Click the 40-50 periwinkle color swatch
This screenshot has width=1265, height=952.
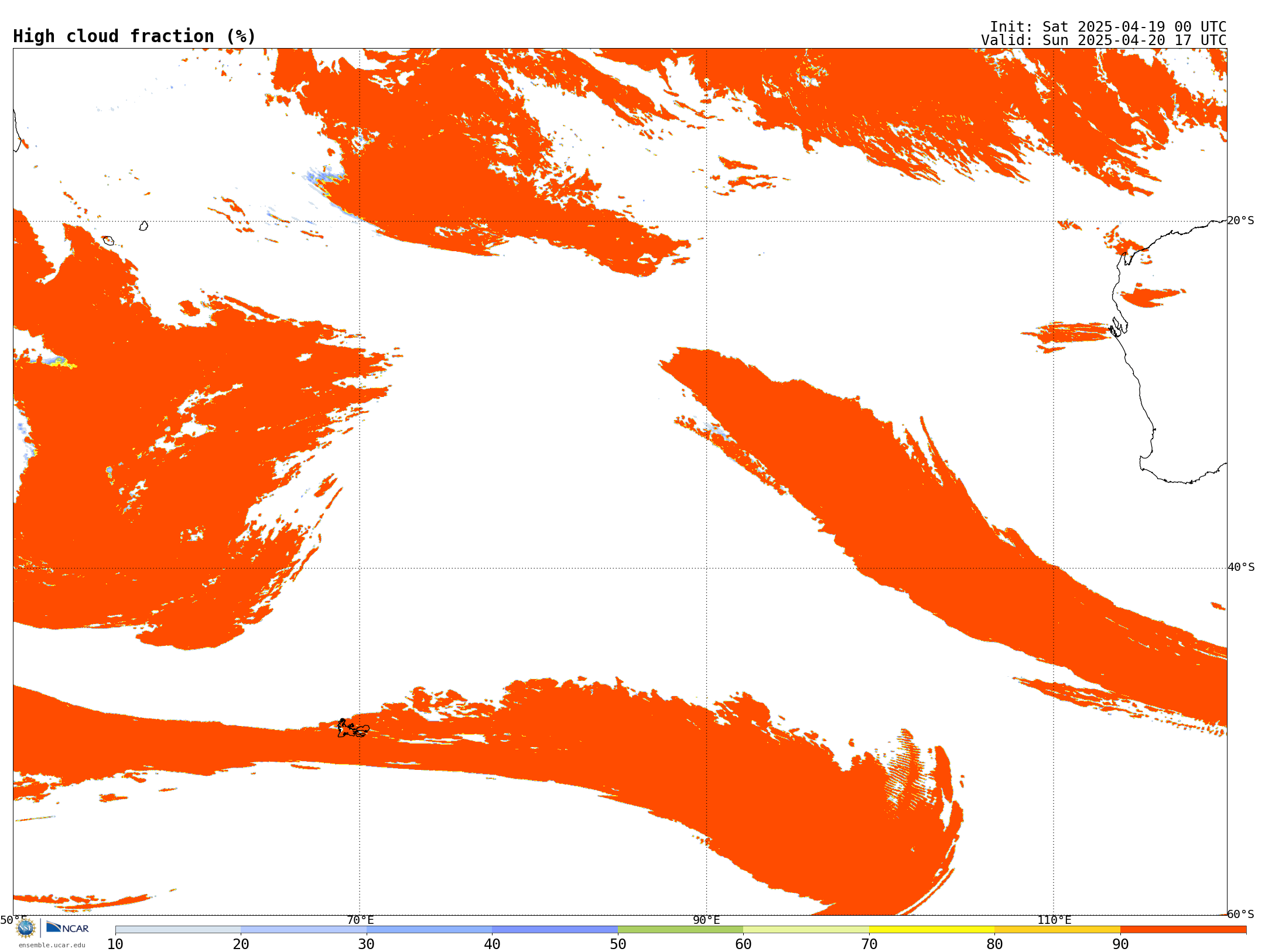pos(555,930)
